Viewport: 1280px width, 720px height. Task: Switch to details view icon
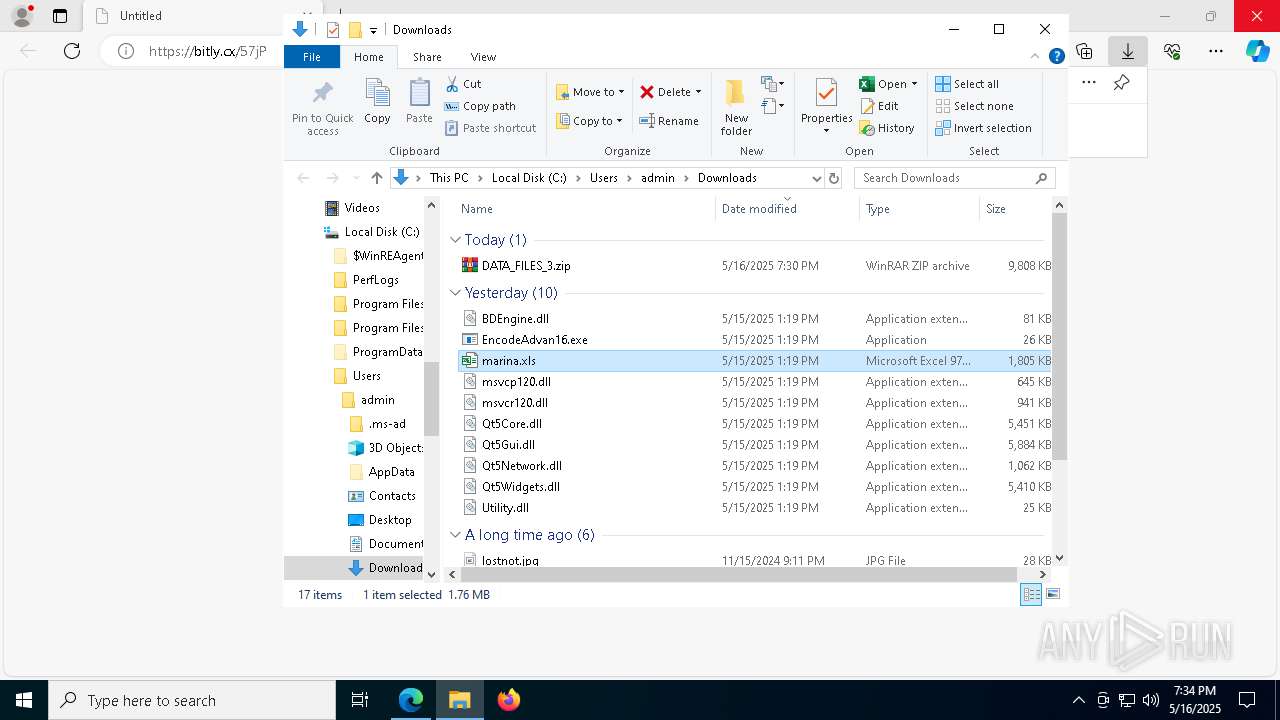[x=1031, y=595]
